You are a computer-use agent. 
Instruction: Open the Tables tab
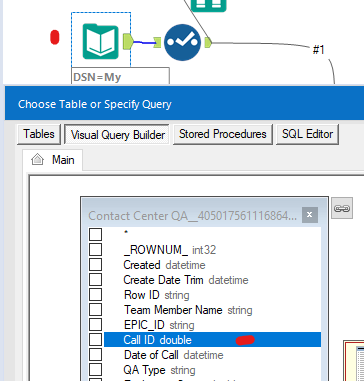click(x=39, y=134)
